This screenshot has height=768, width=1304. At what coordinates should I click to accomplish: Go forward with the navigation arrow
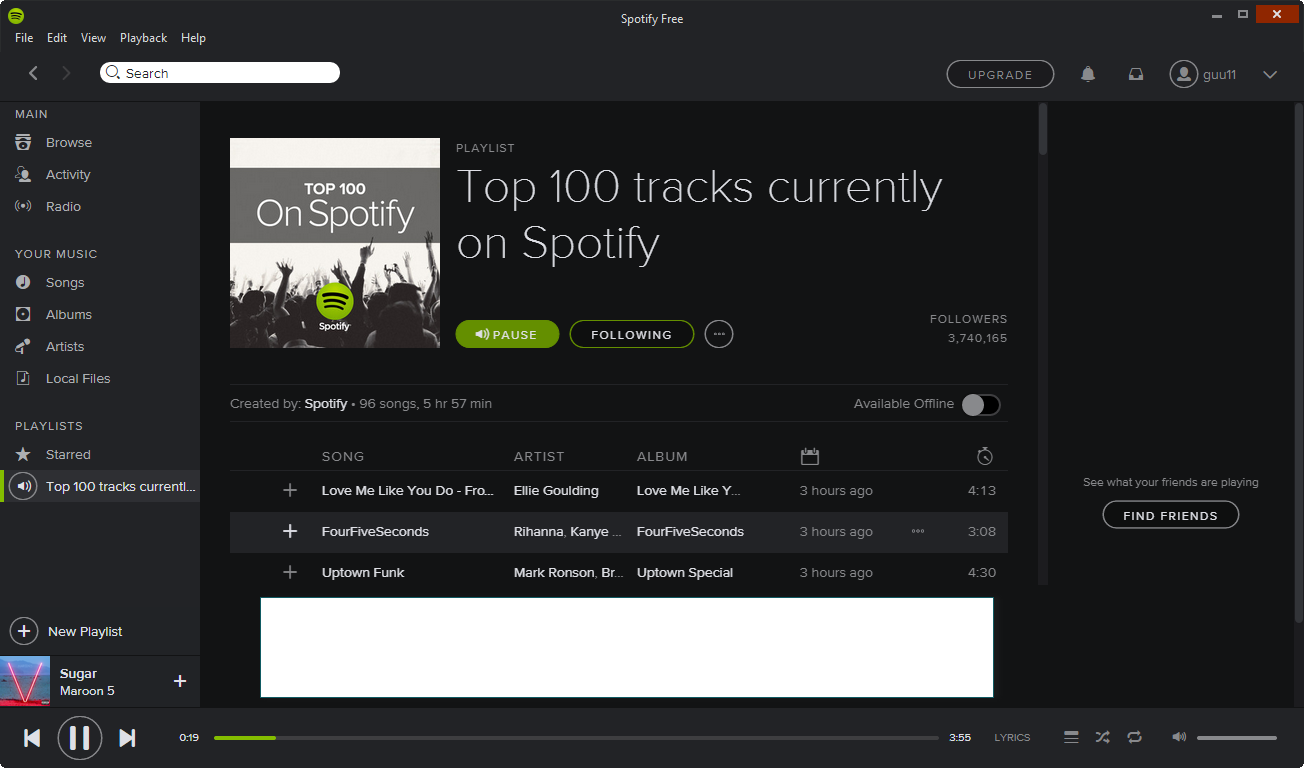tap(67, 73)
